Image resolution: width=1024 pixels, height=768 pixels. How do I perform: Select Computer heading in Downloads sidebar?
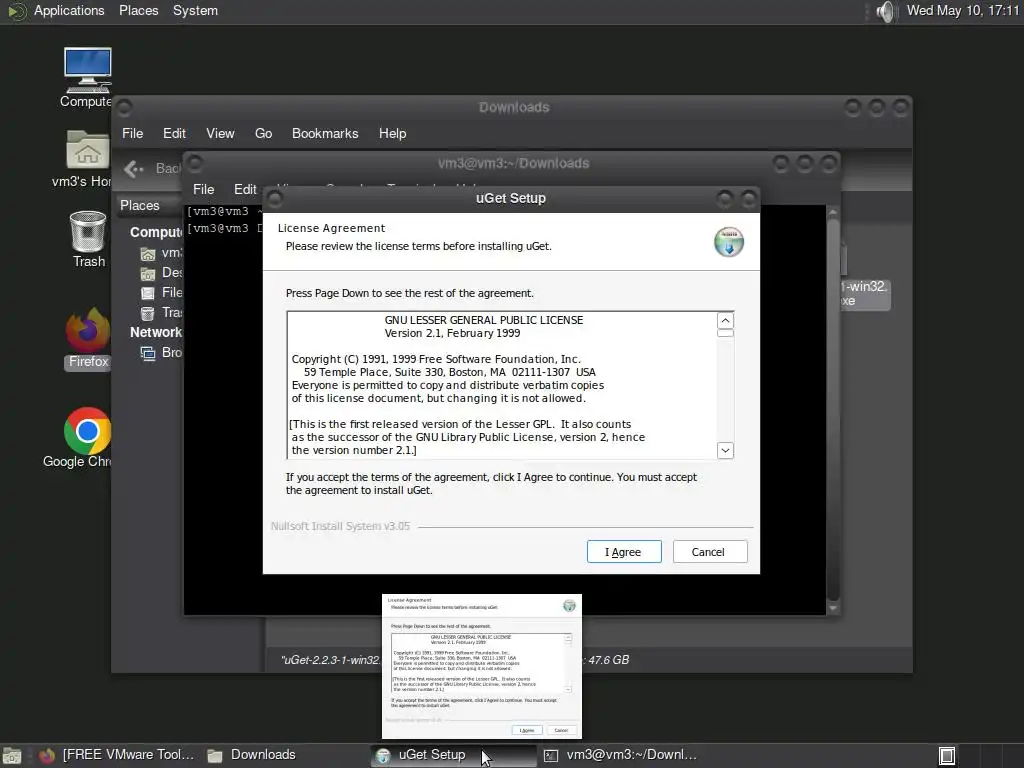[156, 232]
